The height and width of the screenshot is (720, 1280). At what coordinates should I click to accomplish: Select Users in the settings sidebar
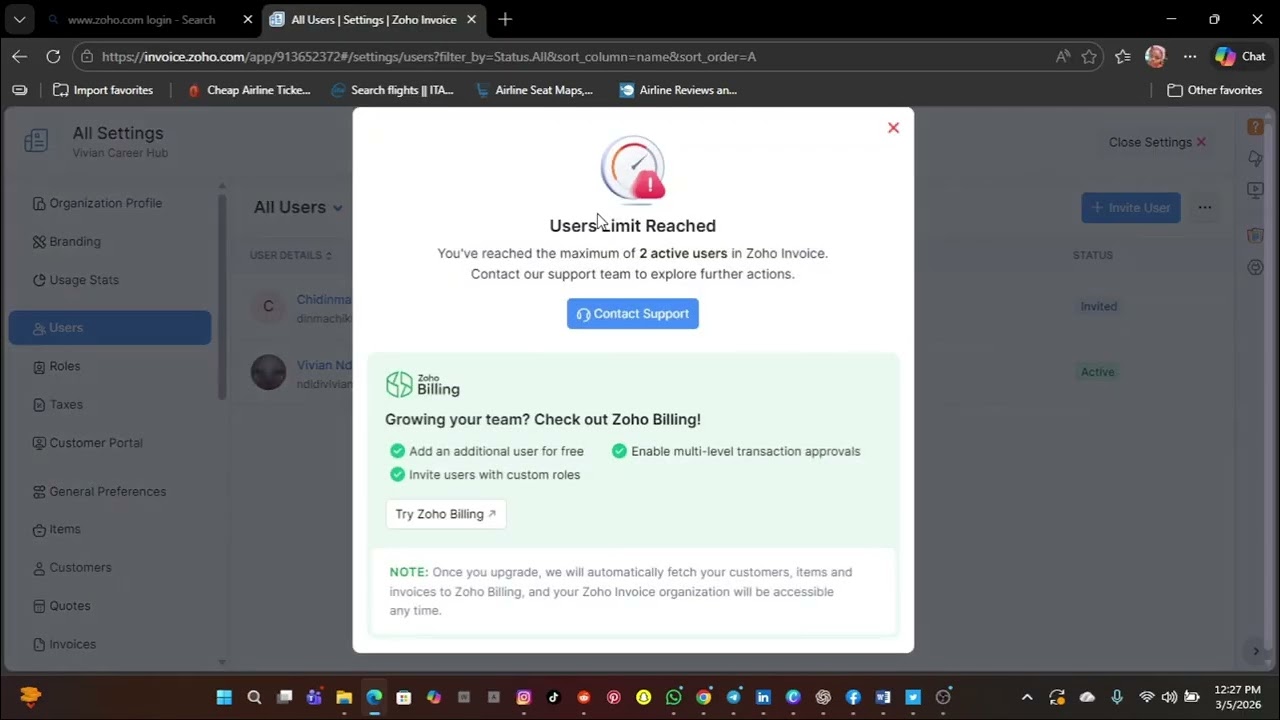point(110,328)
